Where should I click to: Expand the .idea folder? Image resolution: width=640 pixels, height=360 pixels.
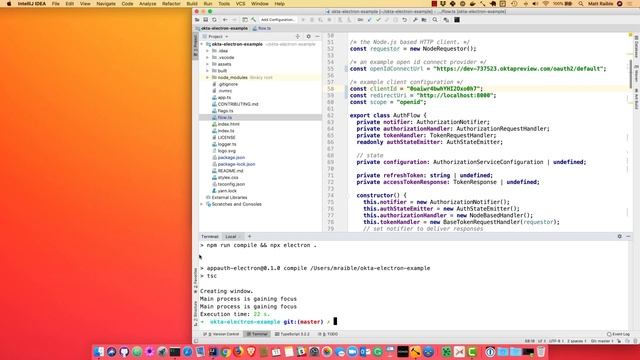pyautogui.click(x=208, y=51)
